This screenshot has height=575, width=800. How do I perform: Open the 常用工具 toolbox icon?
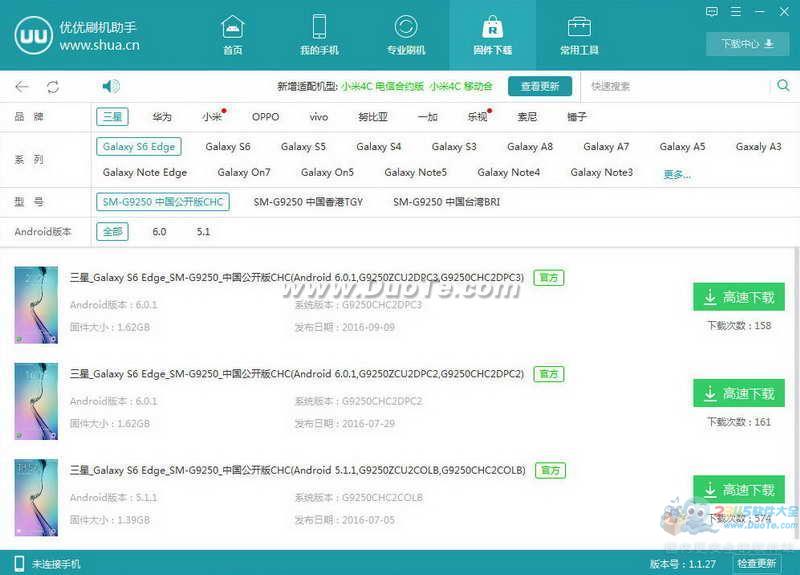click(x=579, y=34)
